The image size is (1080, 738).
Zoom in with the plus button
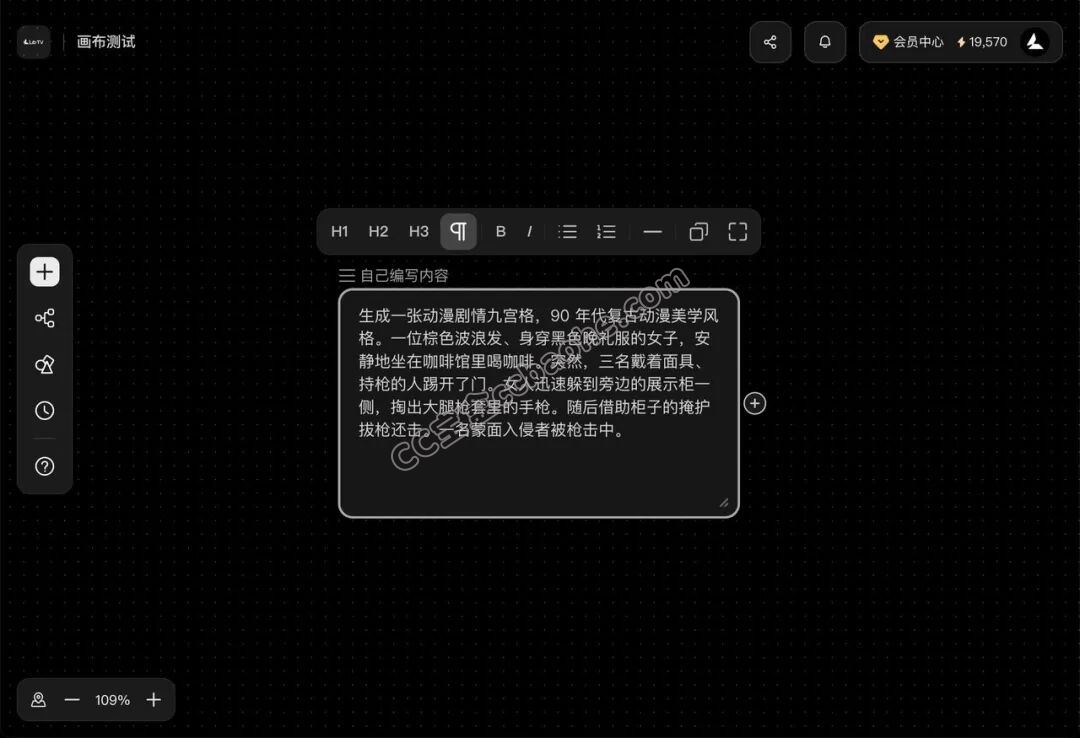[154, 700]
